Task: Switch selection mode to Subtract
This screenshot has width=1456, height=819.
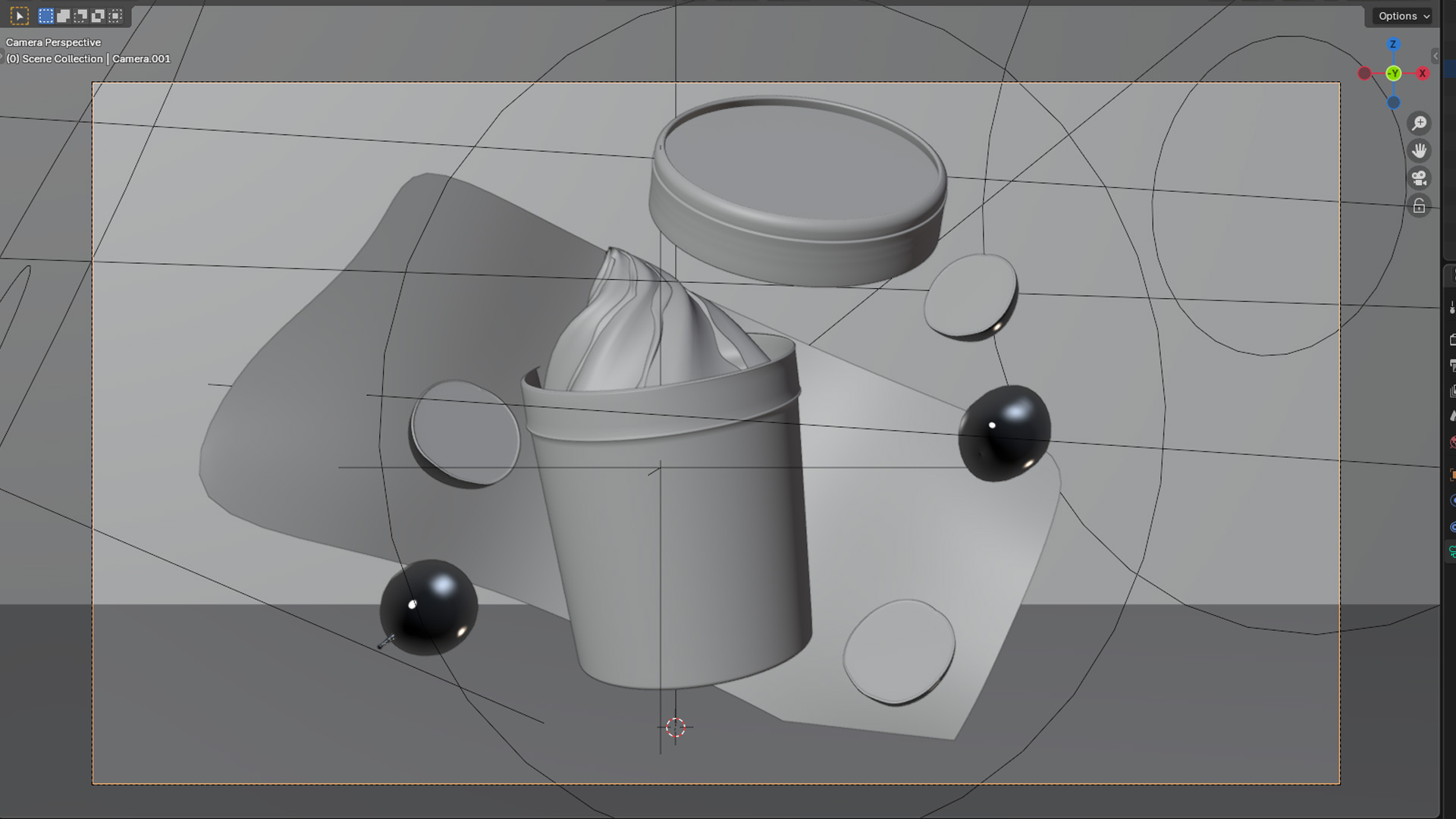Action: click(x=81, y=16)
